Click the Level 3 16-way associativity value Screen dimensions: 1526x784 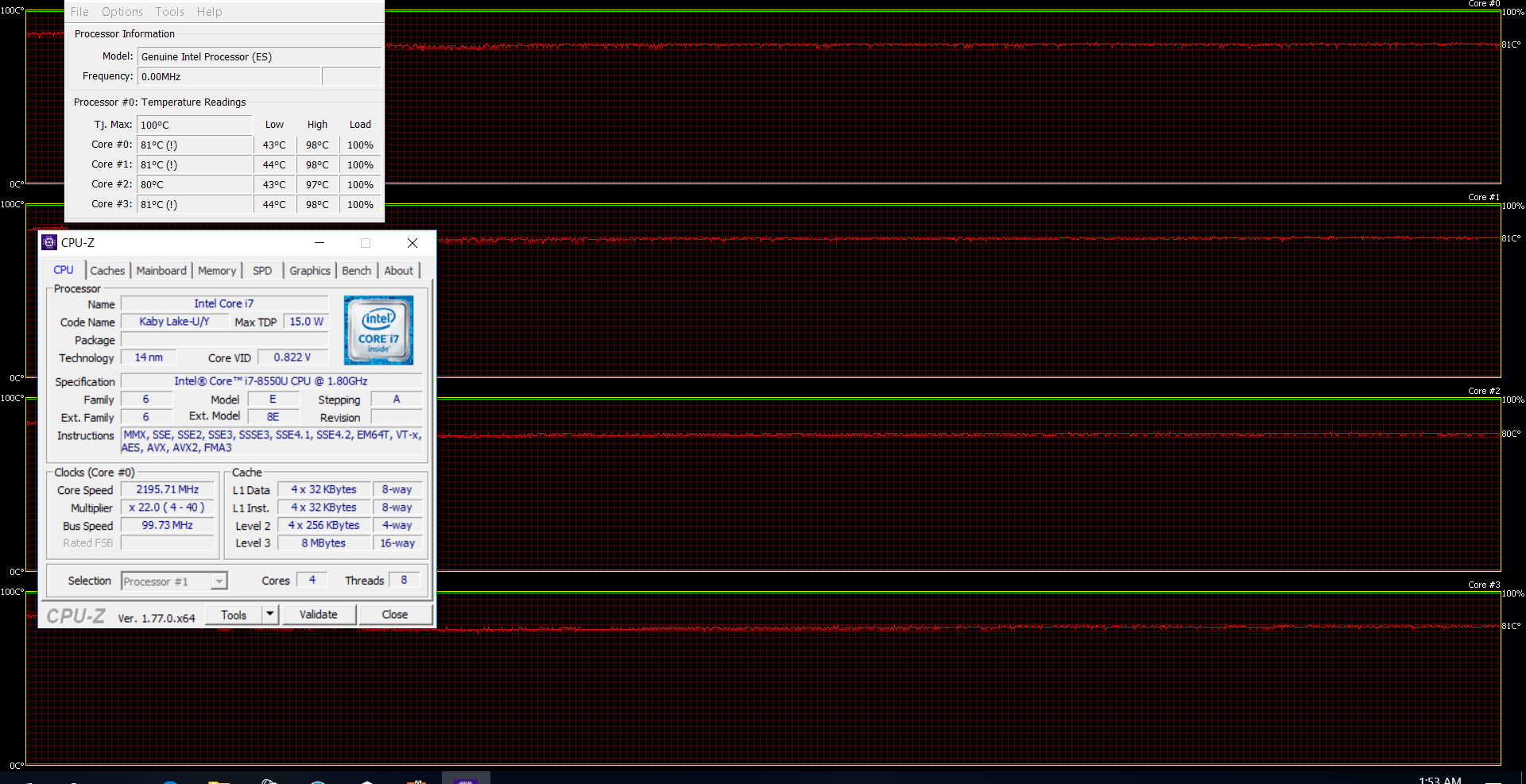pyautogui.click(x=397, y=543)
